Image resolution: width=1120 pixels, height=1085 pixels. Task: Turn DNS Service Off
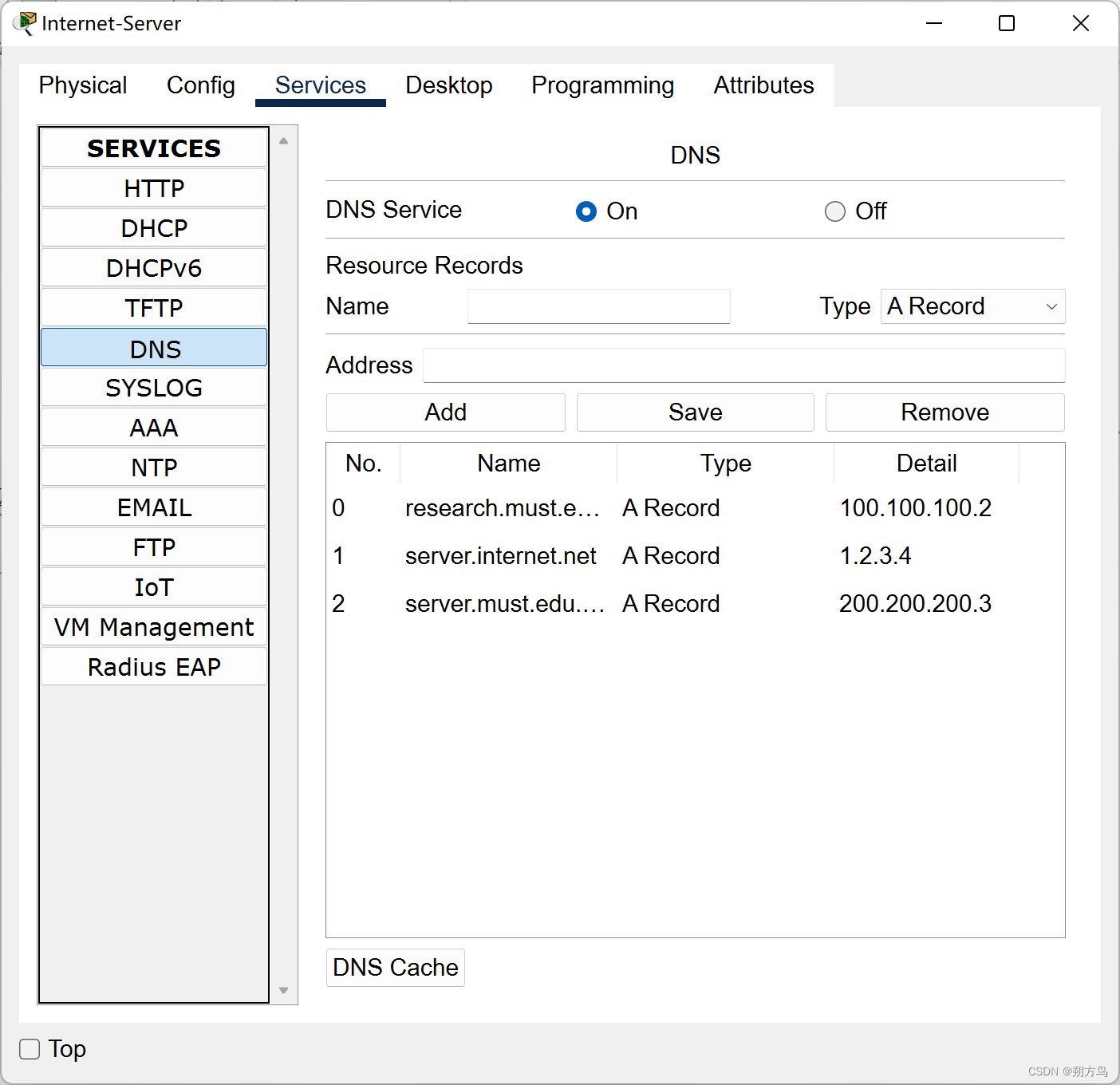(x=835, y=211)
